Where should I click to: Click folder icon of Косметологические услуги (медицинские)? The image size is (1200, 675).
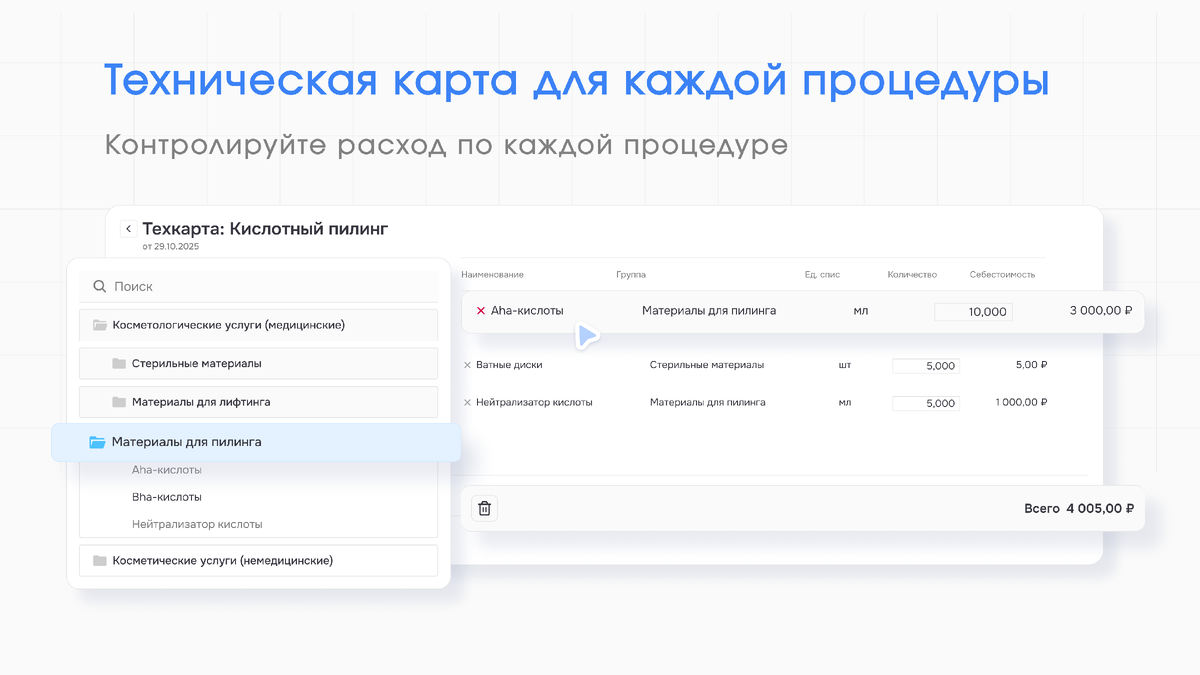pyautogui.click(x=99, y=325)
